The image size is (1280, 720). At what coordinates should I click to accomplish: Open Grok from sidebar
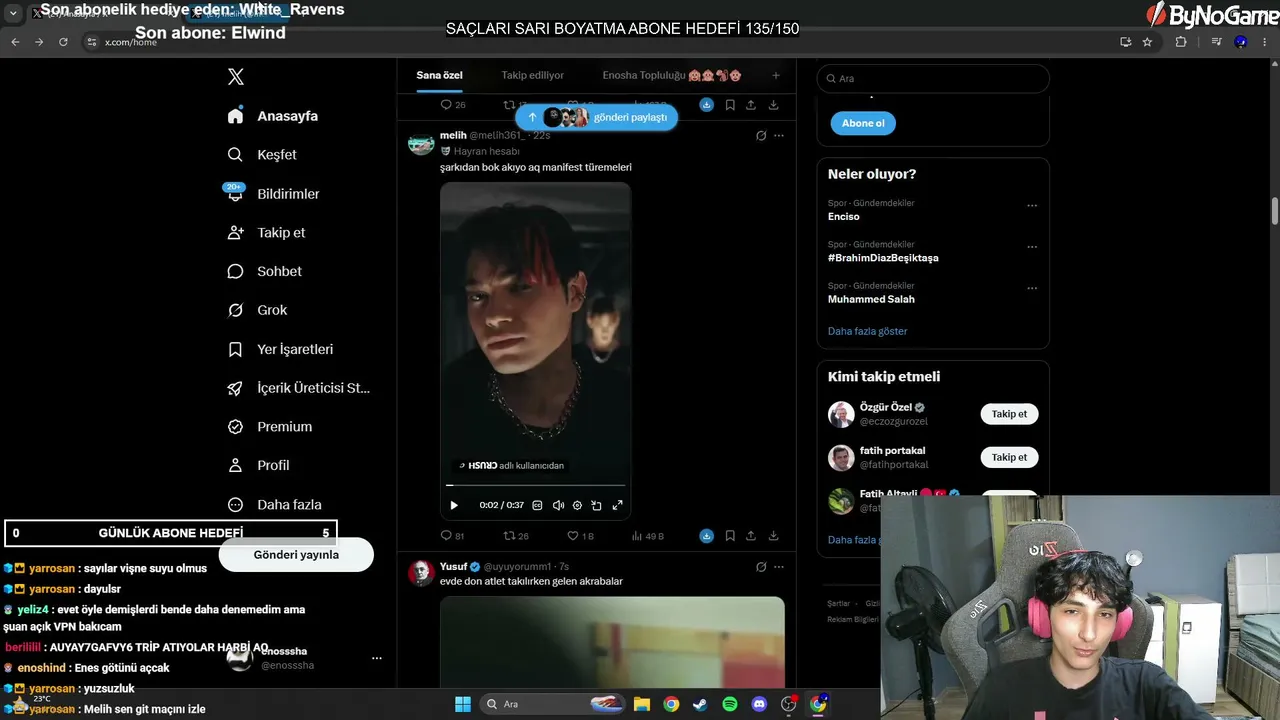(257, 310)
